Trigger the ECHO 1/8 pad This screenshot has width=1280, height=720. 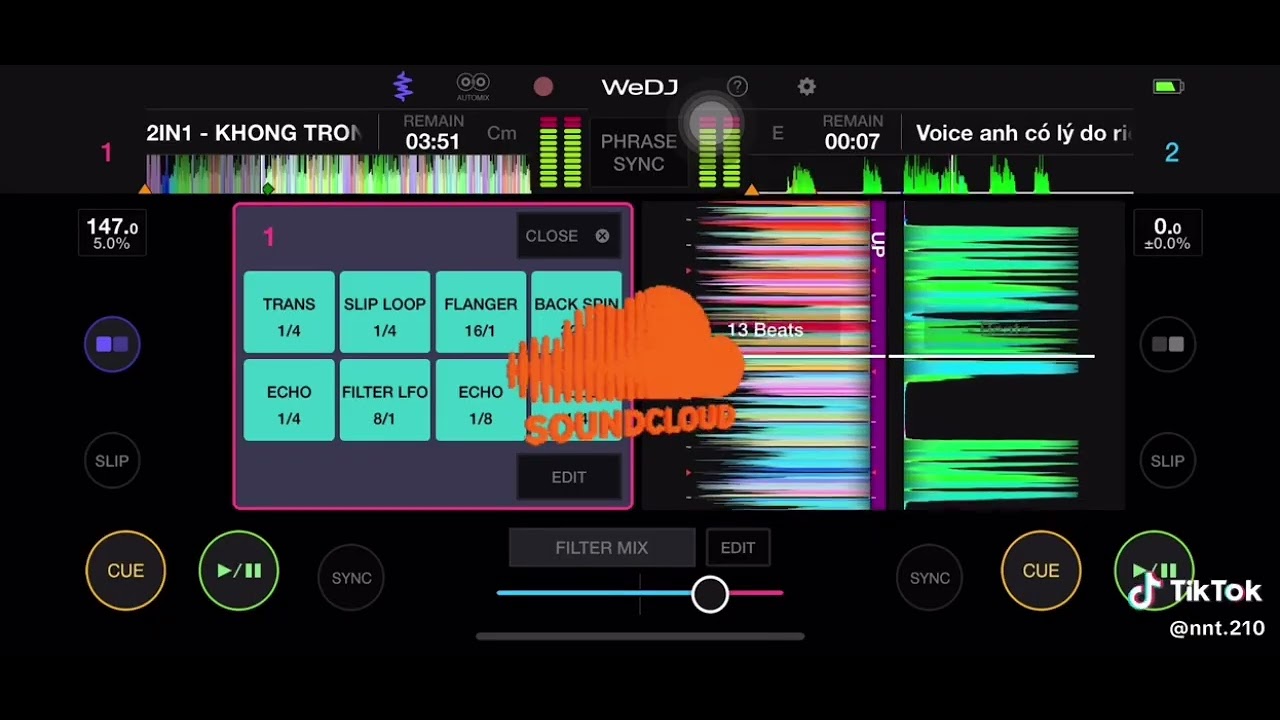[480, 401]
